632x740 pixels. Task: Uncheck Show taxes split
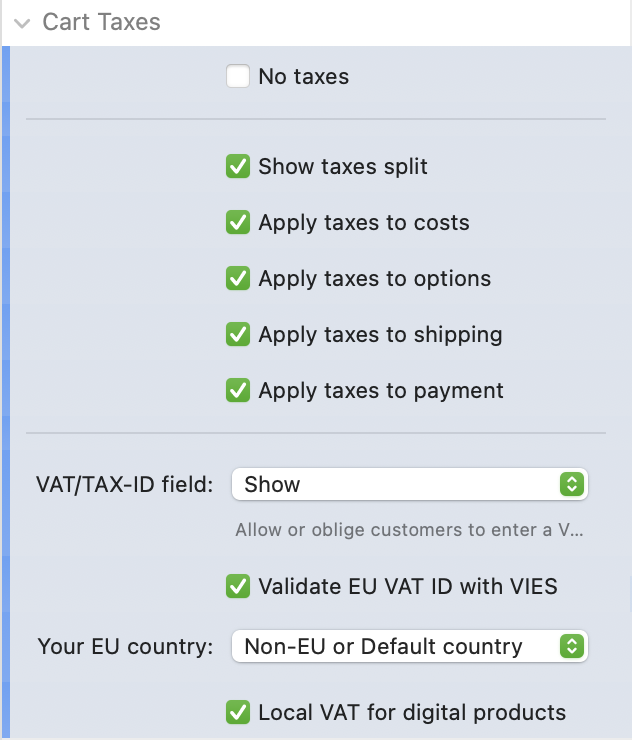tap(238, 166)
